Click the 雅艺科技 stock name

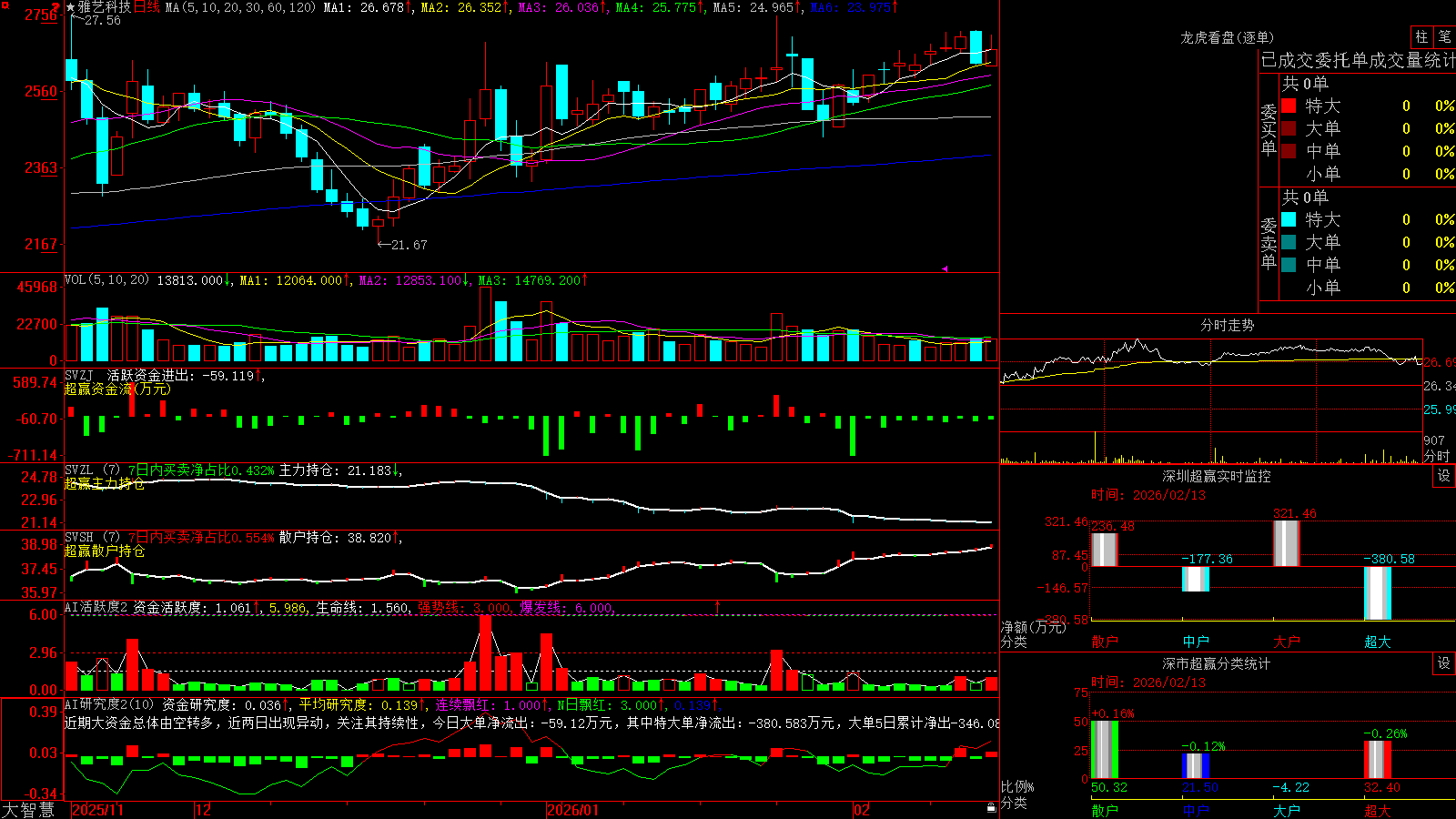(104, 7)
